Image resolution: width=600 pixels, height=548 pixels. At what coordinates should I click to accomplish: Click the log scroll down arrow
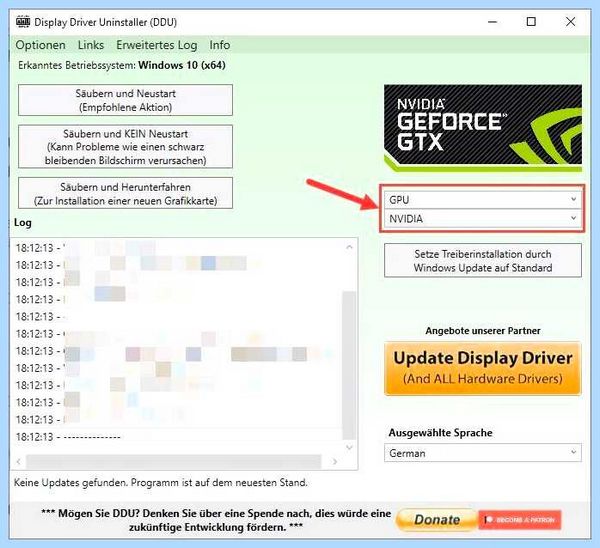[349, 447]
